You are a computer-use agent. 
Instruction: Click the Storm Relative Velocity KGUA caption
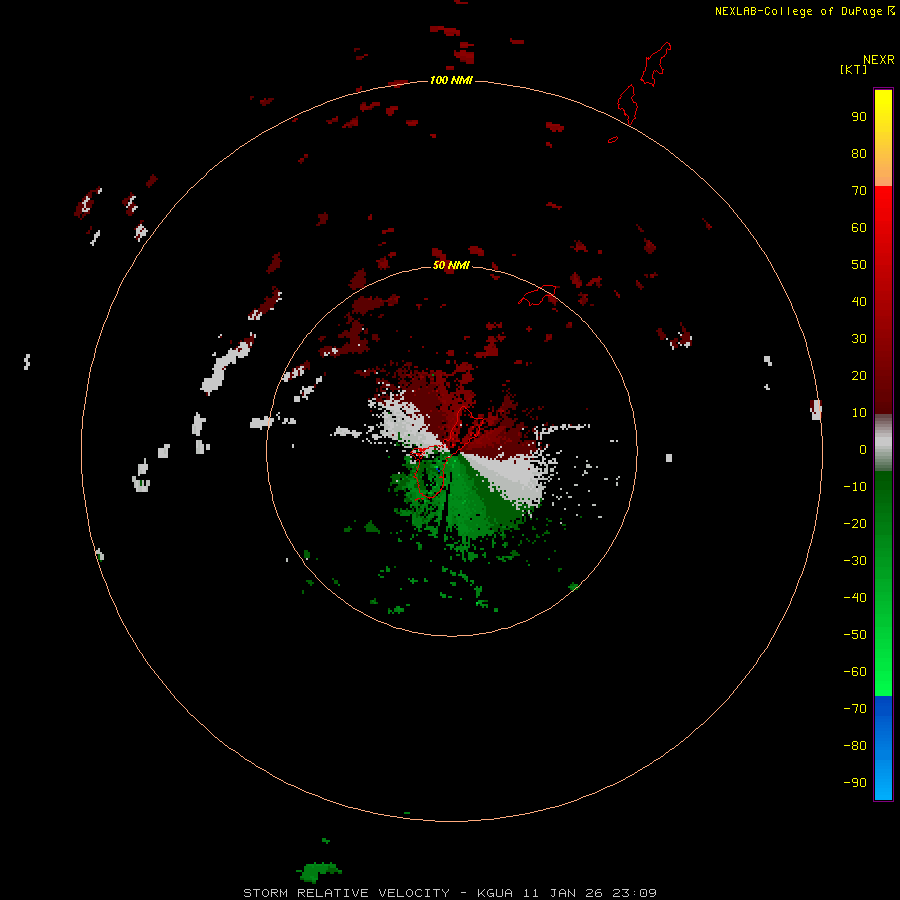point(449,893)
